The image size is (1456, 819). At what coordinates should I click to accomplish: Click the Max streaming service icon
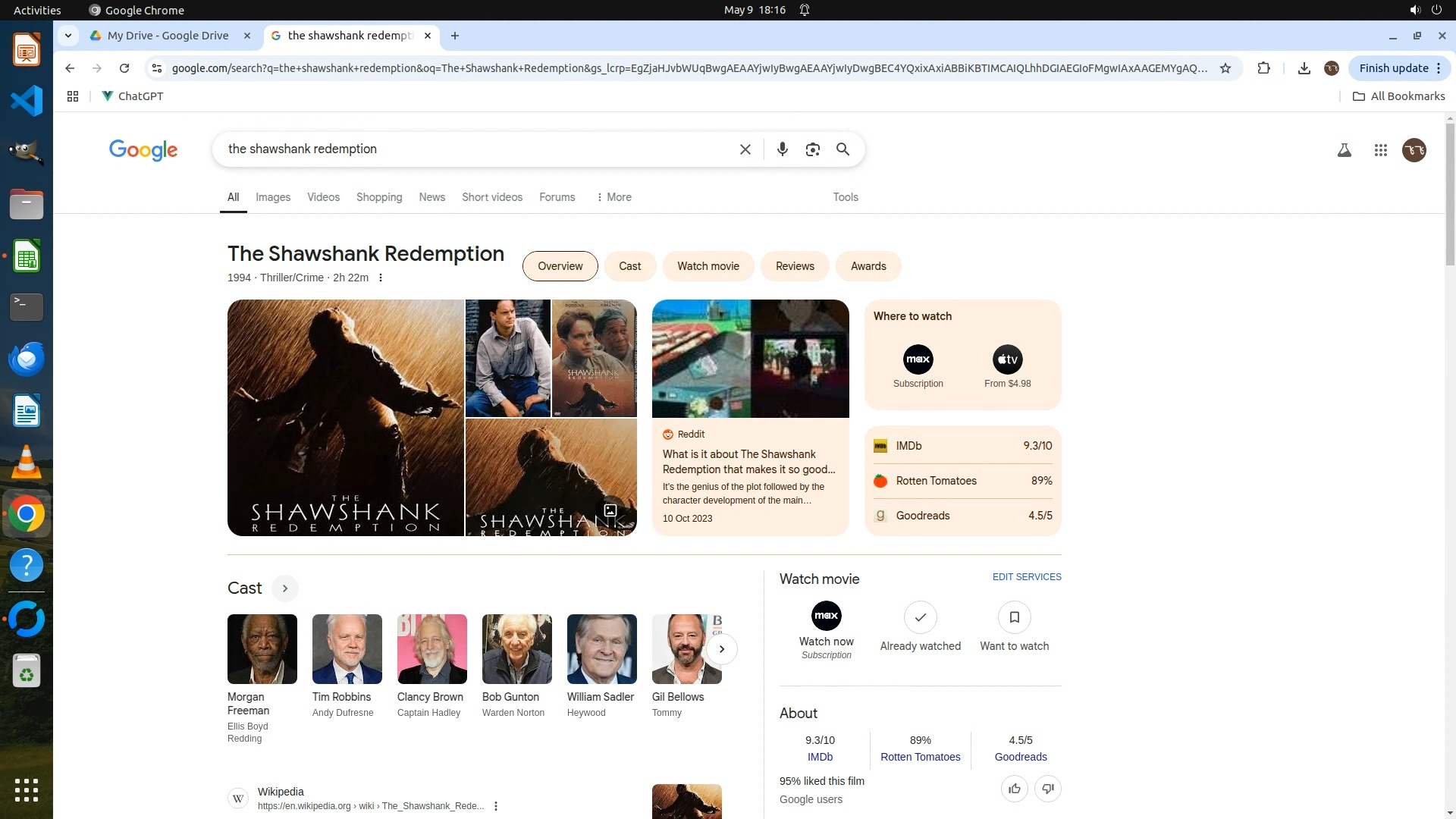coord(918,359)
